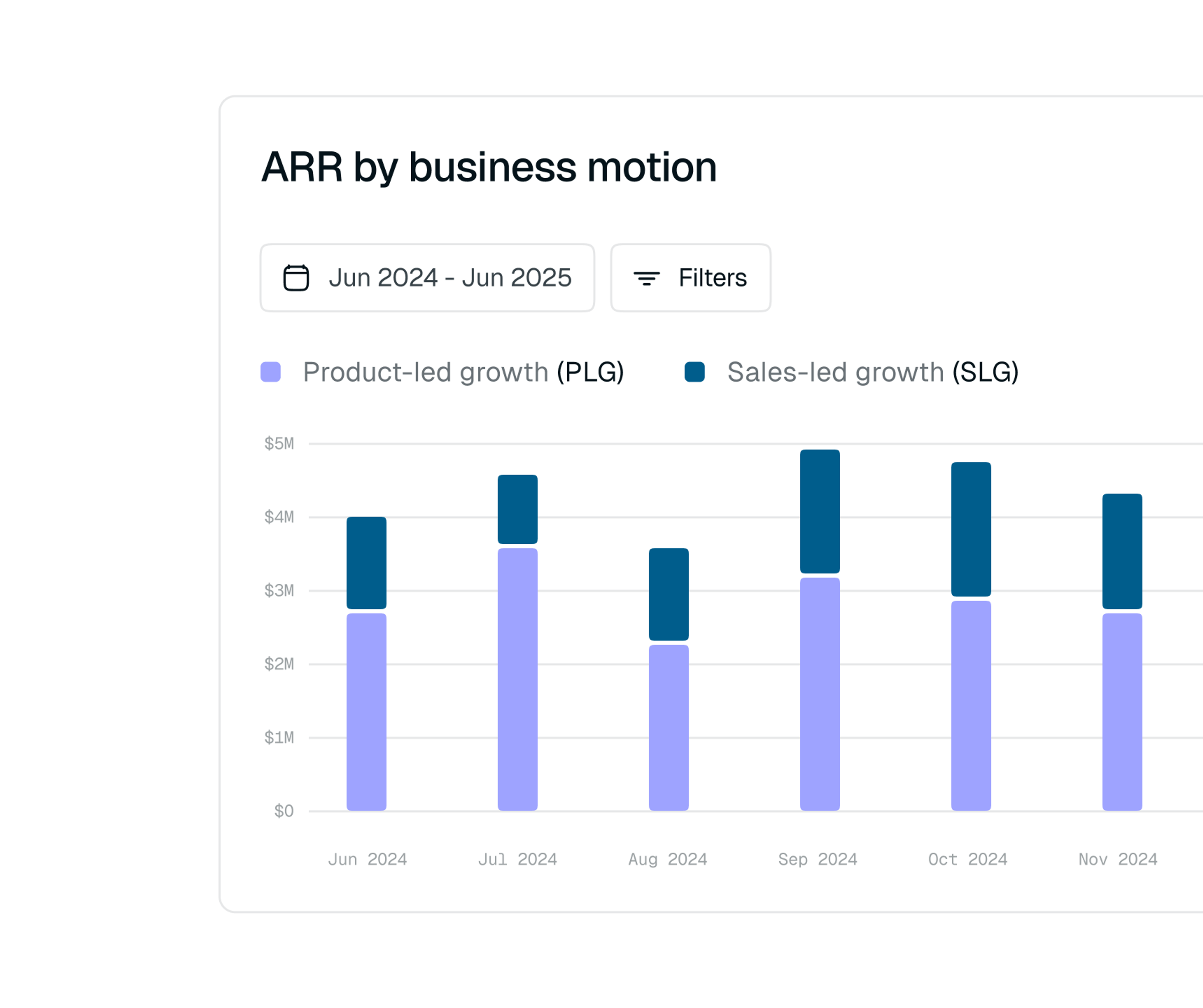
Task: Open the Jun 2024 - Jun 2025 date picker
Action: point(427,278)
